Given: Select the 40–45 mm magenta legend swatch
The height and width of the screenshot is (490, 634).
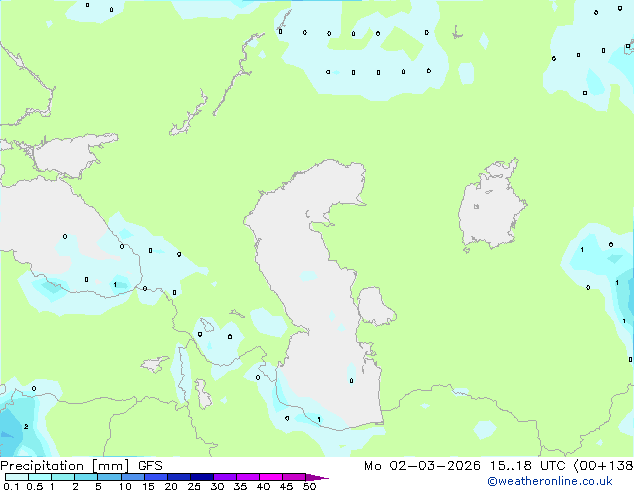Looking at the screenshot, I should (271, 477).
